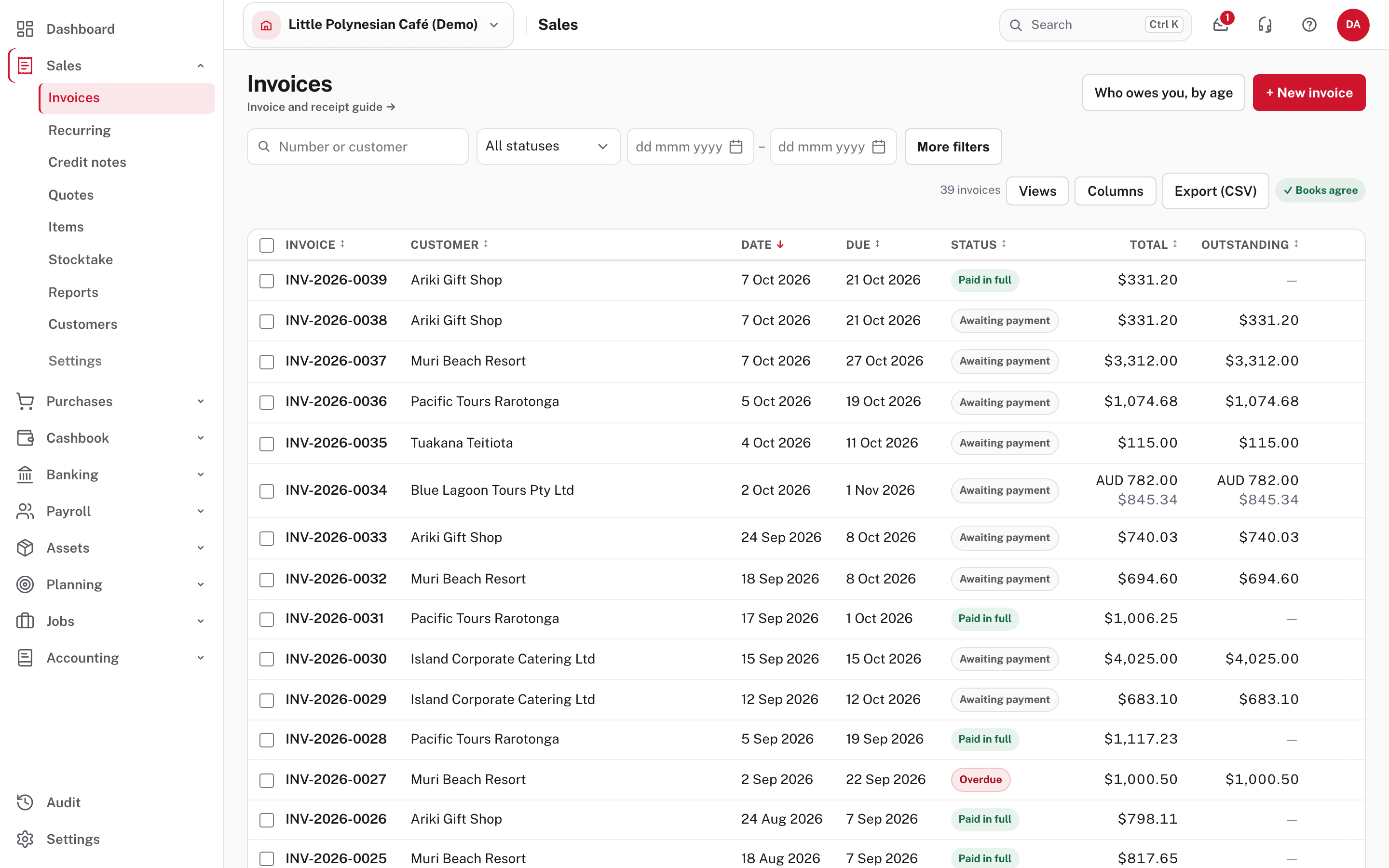
Task: Open the Dashboard icon in sidebar
Action: point(25,29)
